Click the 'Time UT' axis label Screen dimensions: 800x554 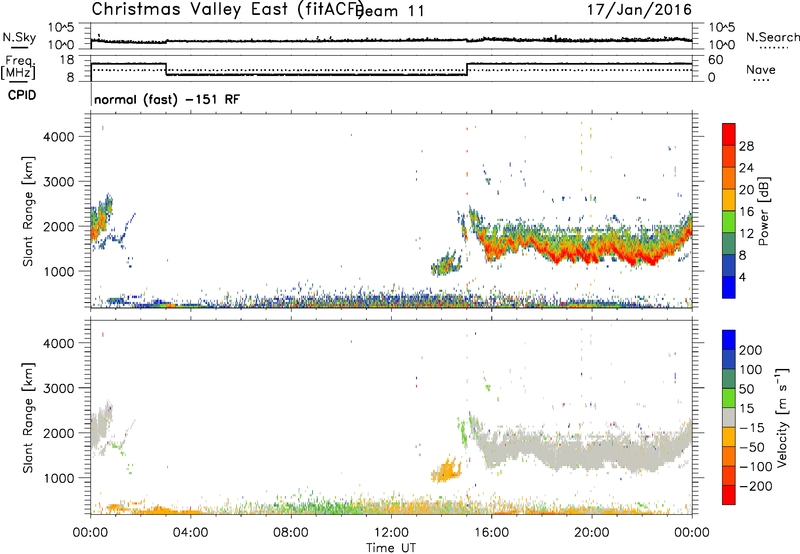[x=391, y=548]
